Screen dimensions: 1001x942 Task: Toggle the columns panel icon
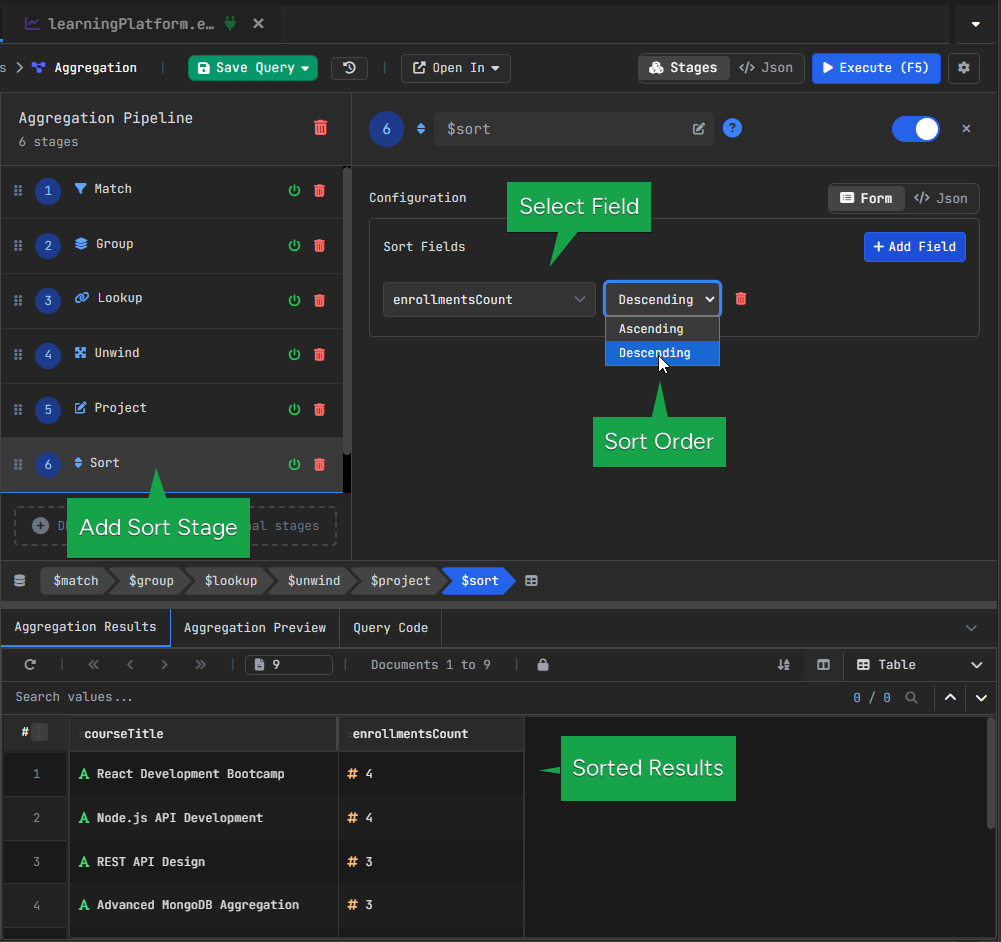pos(824,664)
